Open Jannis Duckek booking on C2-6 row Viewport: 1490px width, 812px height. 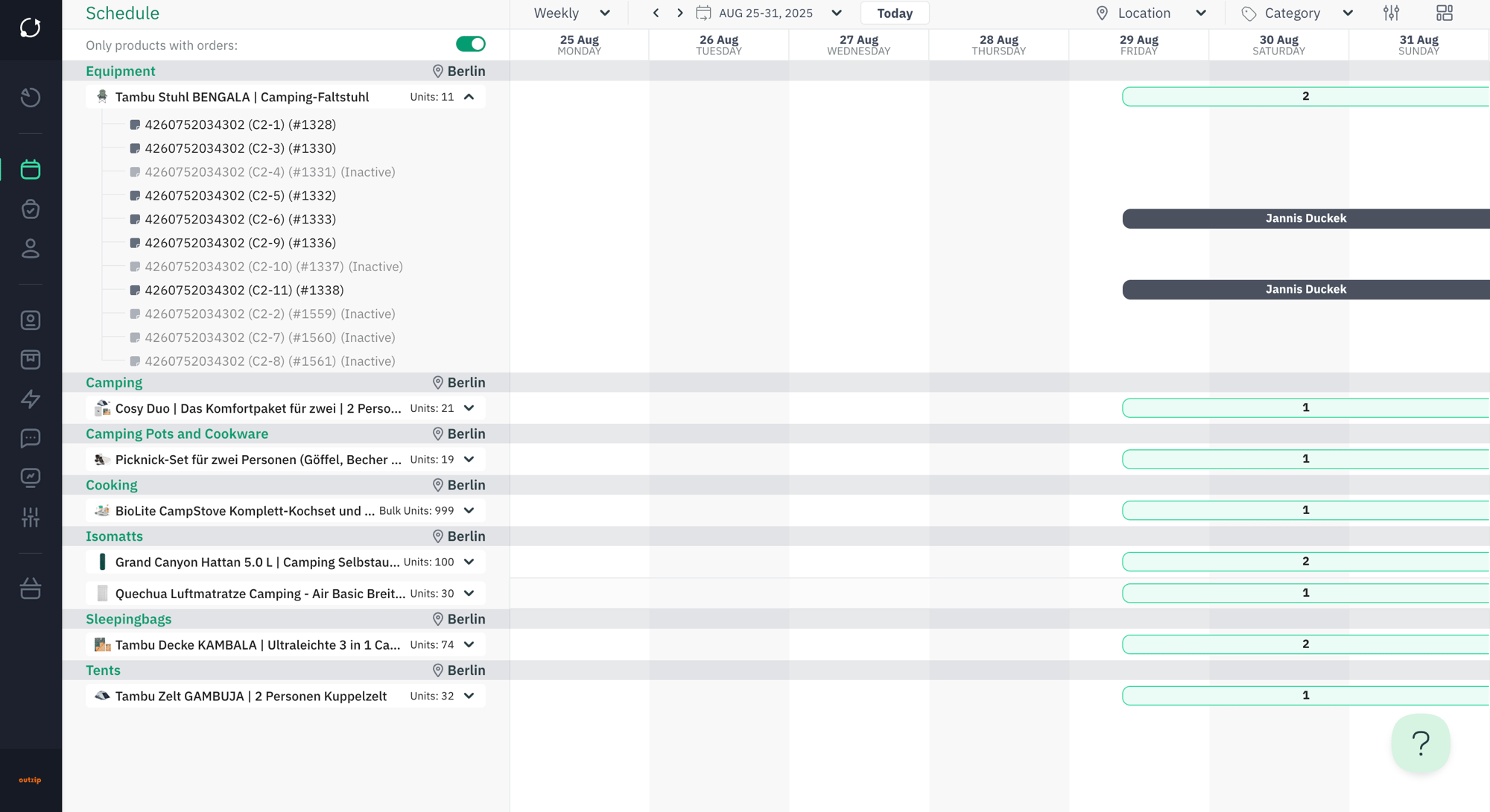tap(1305, 218)
